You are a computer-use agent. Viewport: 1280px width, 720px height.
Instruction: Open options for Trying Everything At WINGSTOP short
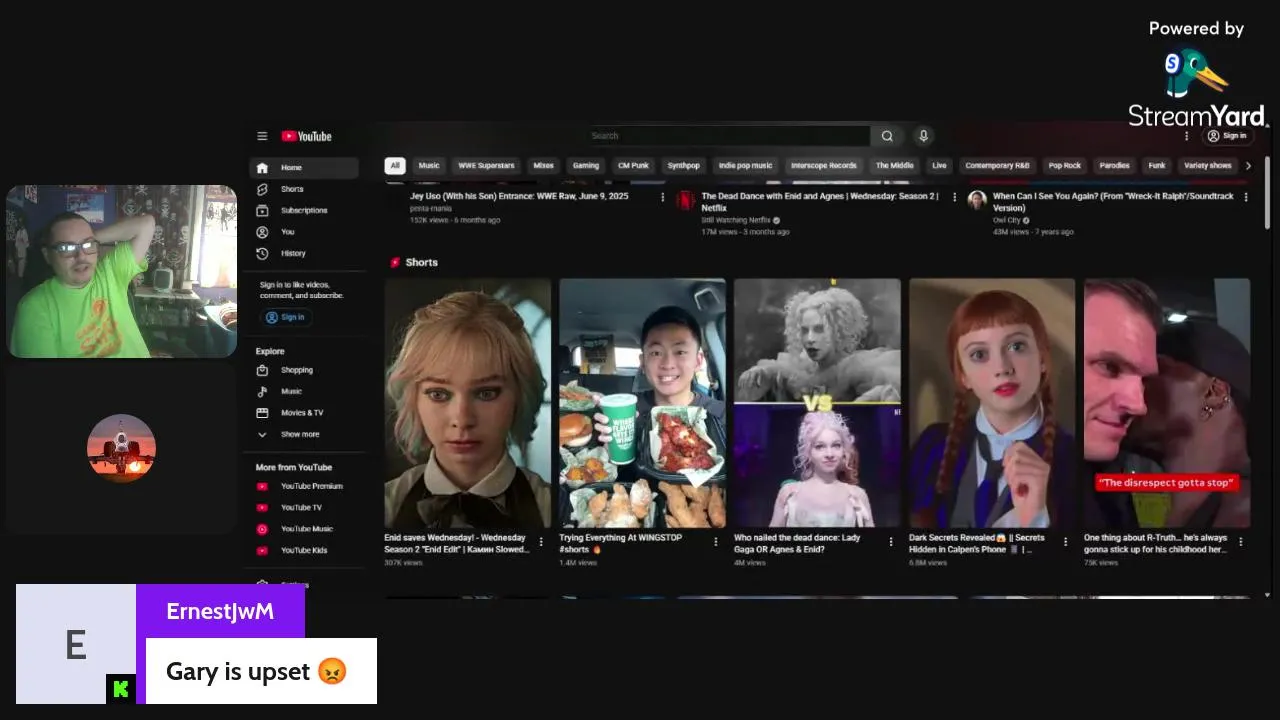point(715,542)
